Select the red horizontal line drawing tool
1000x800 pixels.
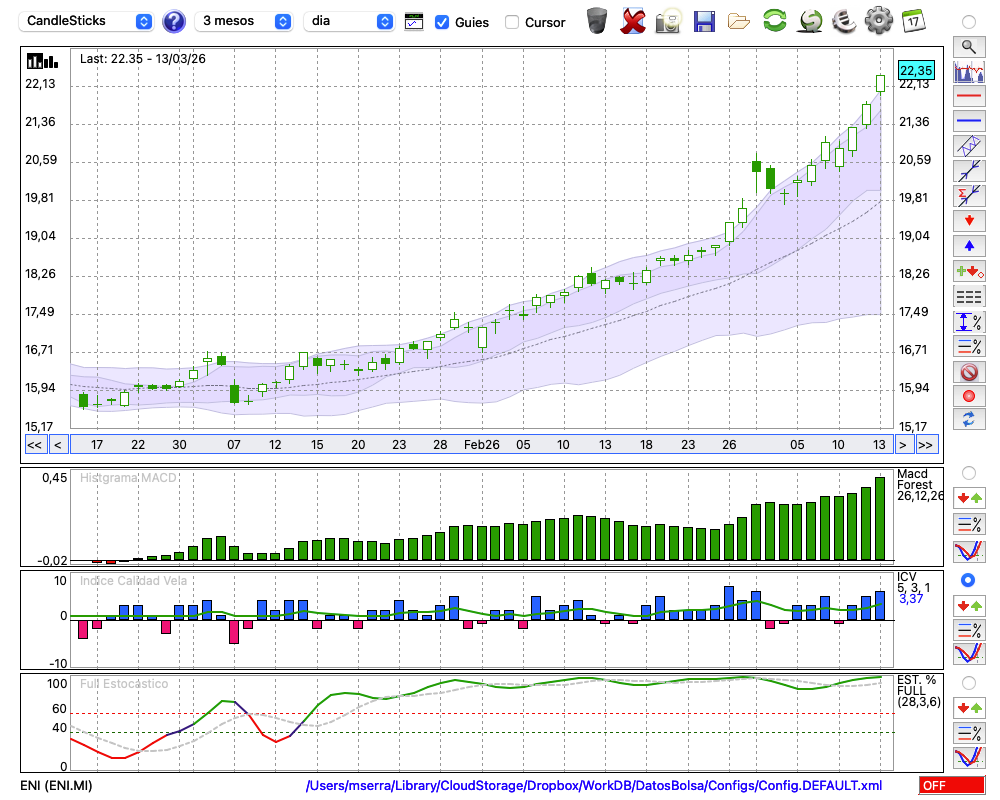(x=968, y=97)
